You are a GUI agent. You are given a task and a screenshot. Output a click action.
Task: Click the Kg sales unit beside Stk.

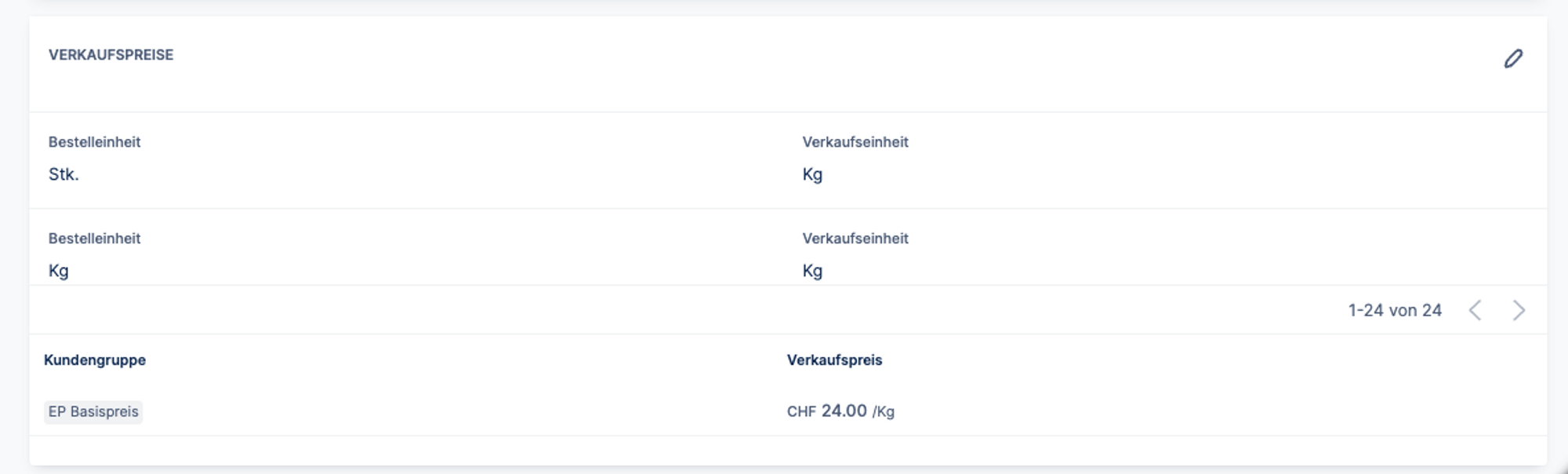(812, 174)
